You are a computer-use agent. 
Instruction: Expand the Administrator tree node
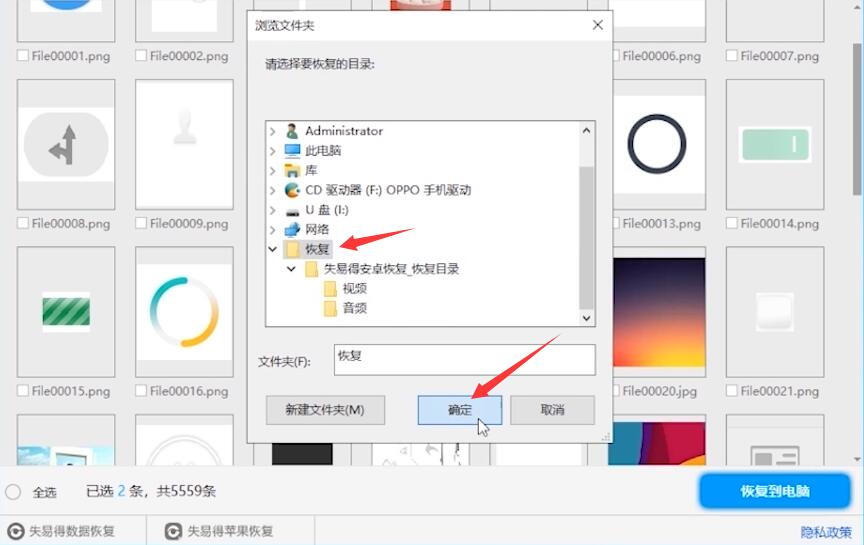pyautogui.click(x=272, y=131)
